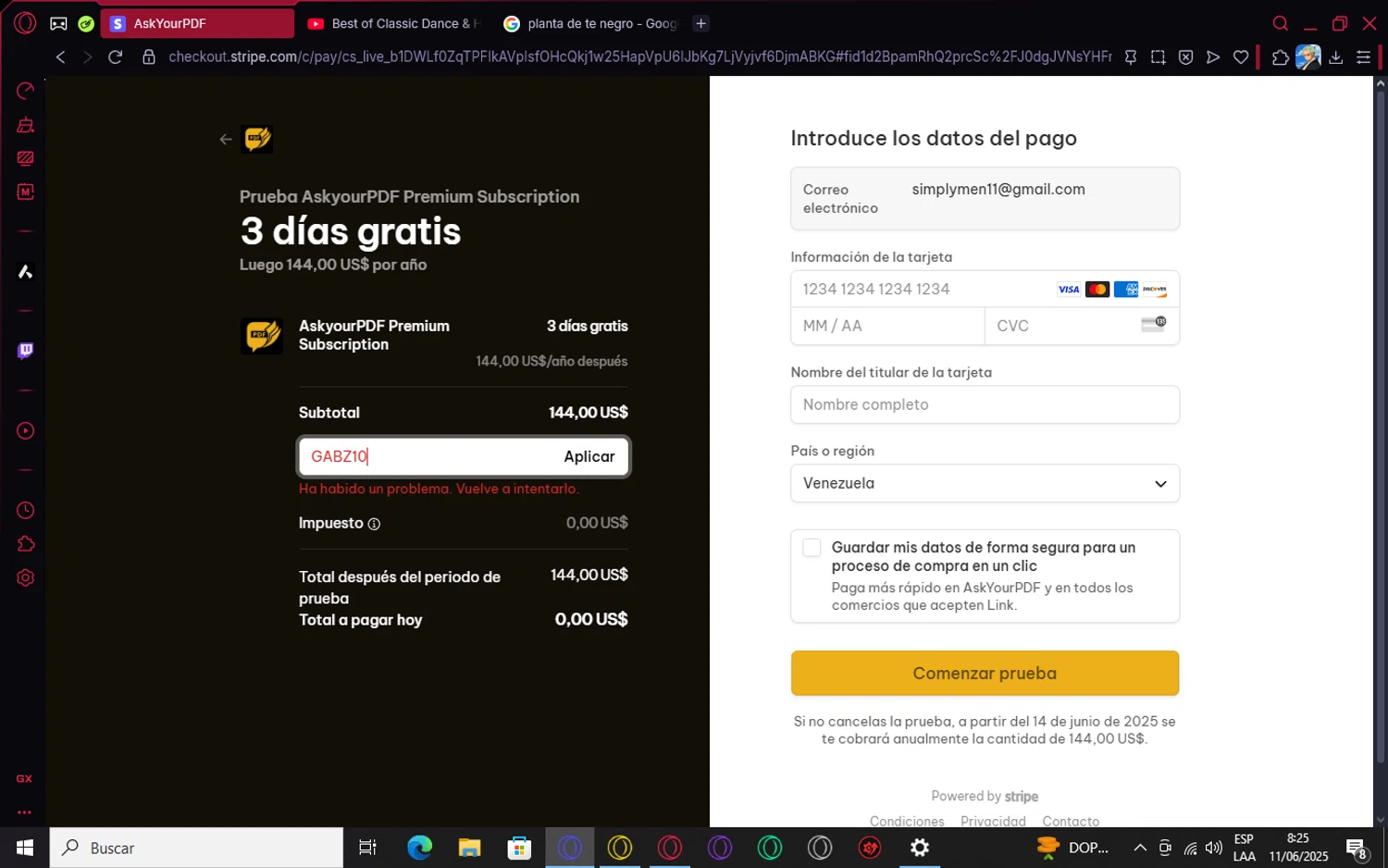
Task: Click the send/flow arrow icon
Action: [1213, 57]
